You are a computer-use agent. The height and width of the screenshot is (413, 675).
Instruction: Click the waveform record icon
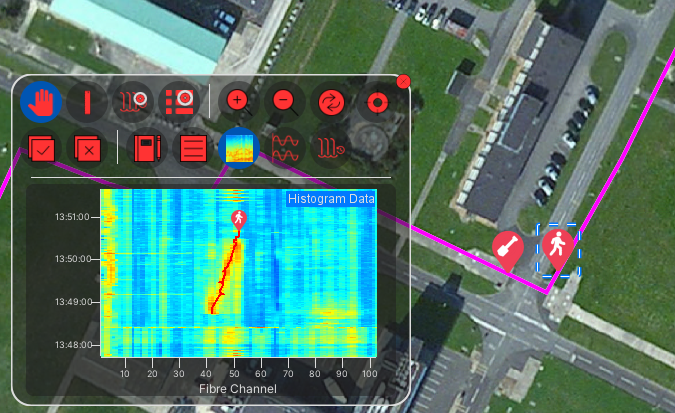133,101
